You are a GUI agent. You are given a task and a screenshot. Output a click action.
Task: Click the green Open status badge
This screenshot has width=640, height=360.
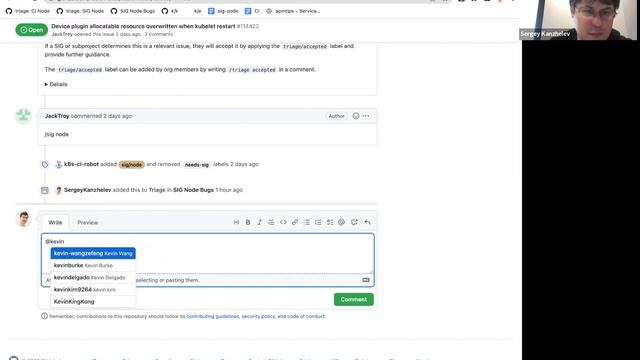31,30
